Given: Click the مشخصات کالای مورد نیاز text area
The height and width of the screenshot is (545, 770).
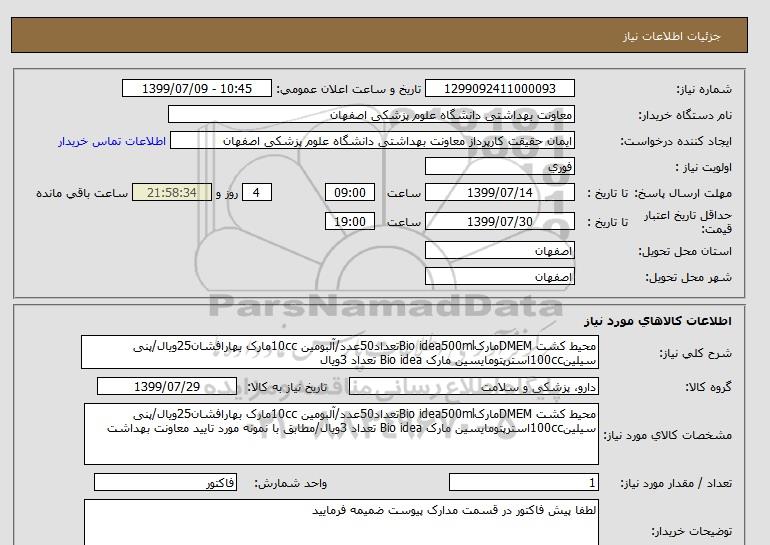Looking at the screenshot, I should [341, 434].
